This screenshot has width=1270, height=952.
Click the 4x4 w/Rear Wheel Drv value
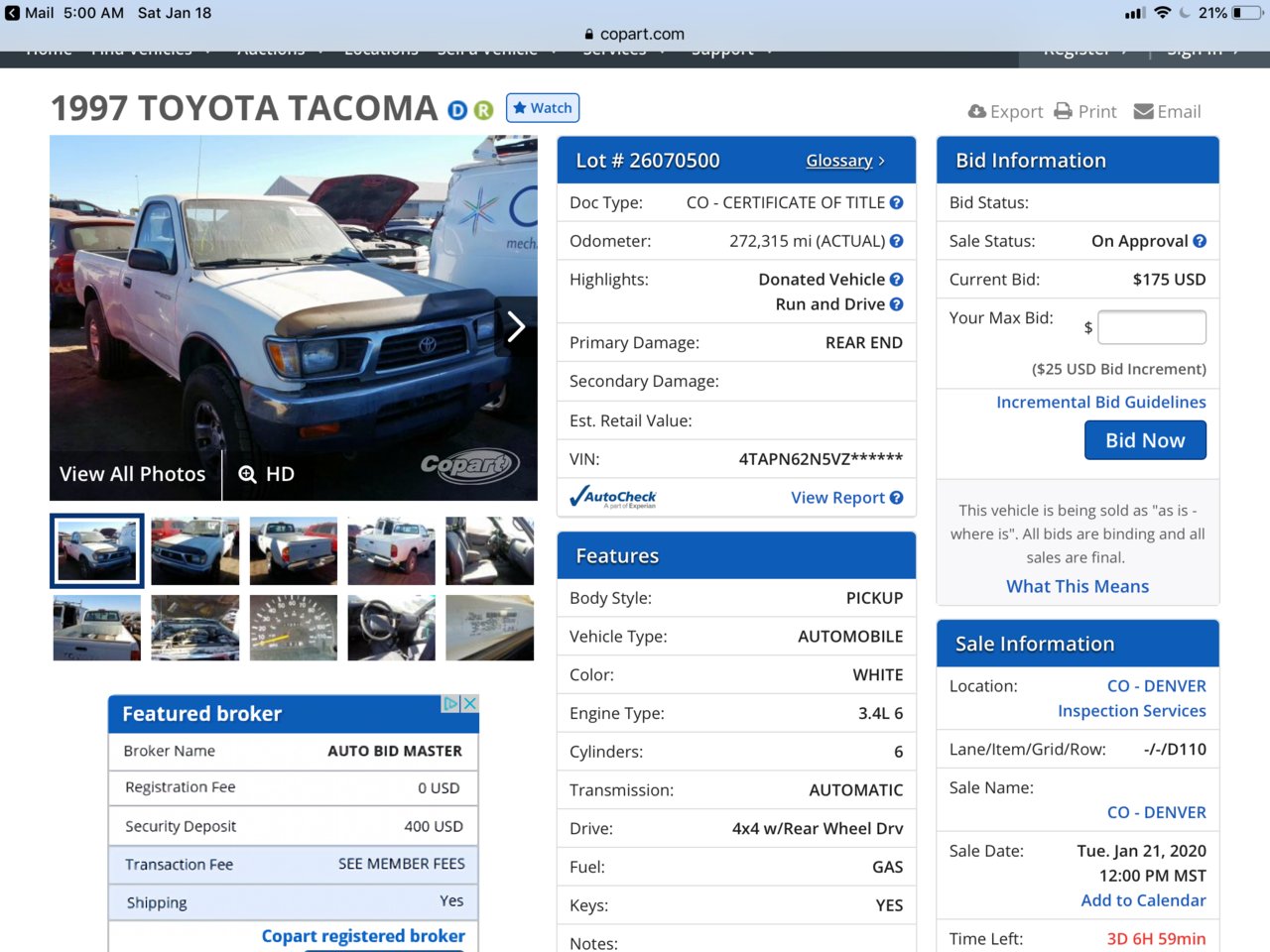coord(818,829)
